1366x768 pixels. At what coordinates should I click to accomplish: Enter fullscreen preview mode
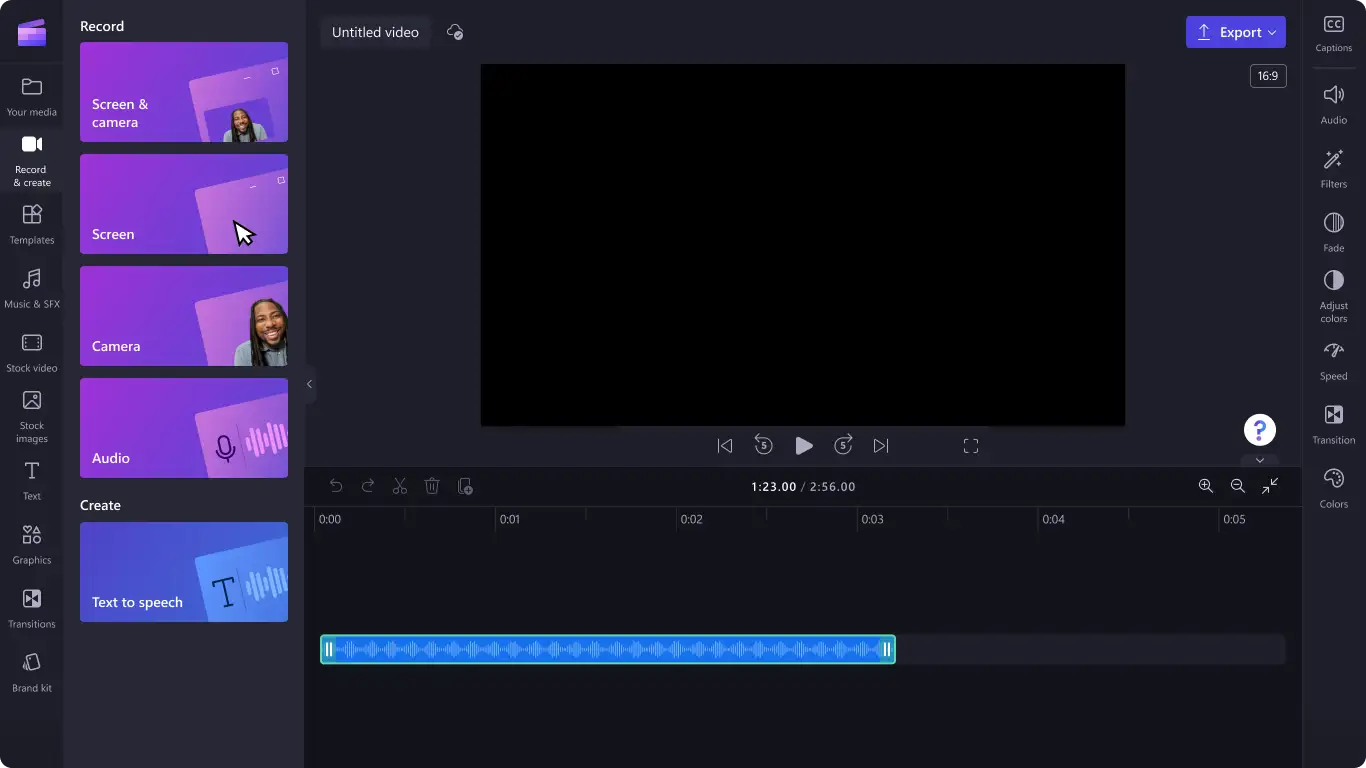[x=971, y=446]
